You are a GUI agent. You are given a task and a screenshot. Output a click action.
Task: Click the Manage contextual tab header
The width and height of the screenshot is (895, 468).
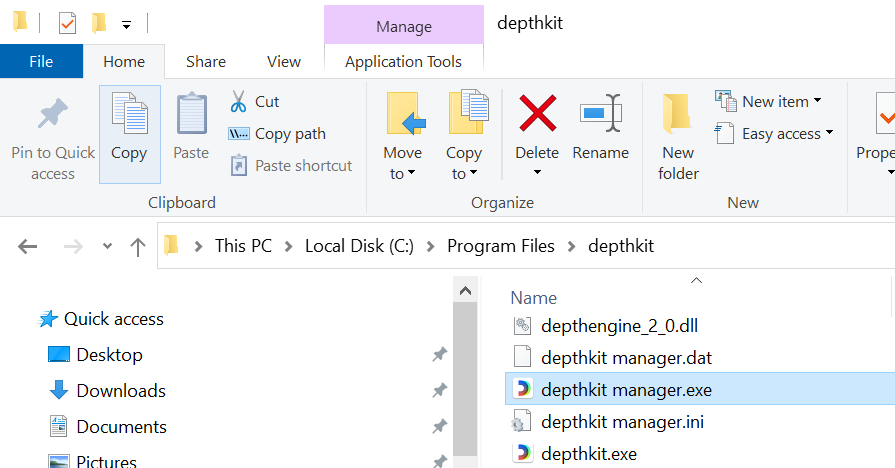coord(404,26)
